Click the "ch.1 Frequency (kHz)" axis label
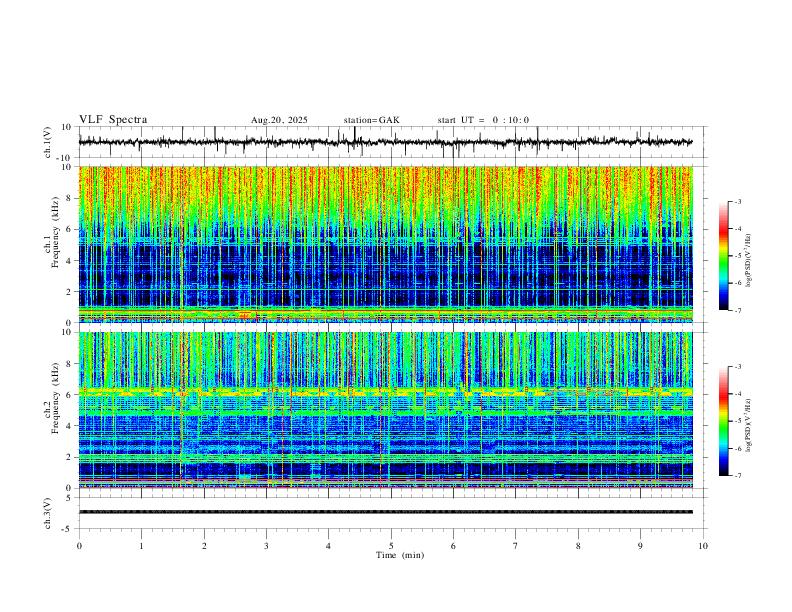Viewport: 792px width, 612px height. [52, 234]
